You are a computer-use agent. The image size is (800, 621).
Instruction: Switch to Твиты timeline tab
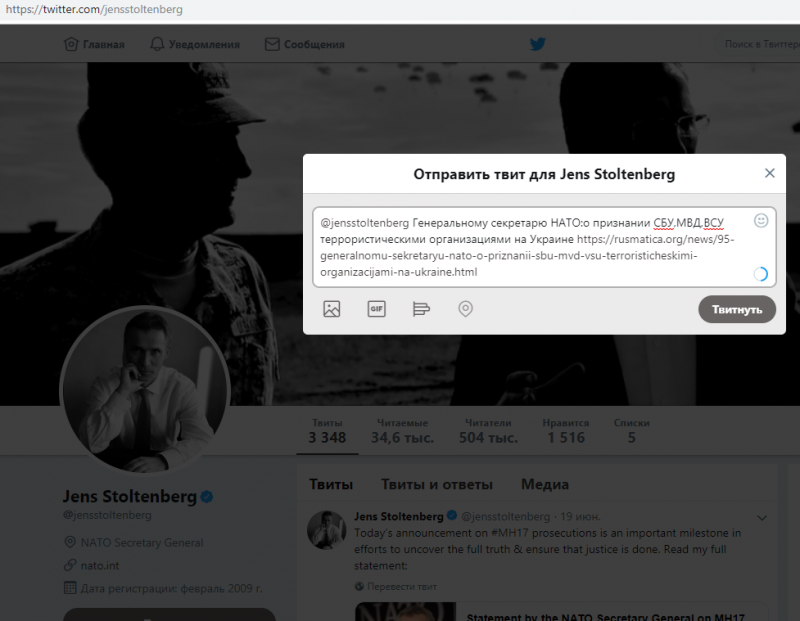coord(331,484)
